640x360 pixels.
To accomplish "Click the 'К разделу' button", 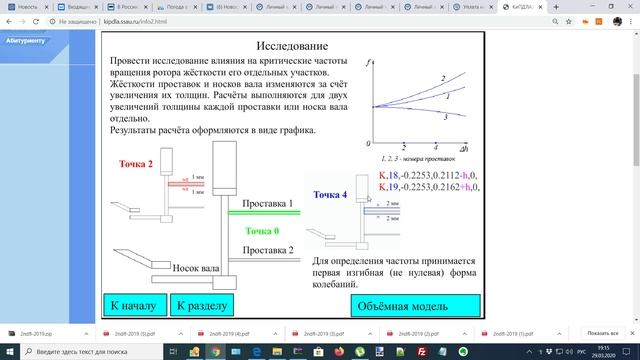I will [x=202, y=305].
